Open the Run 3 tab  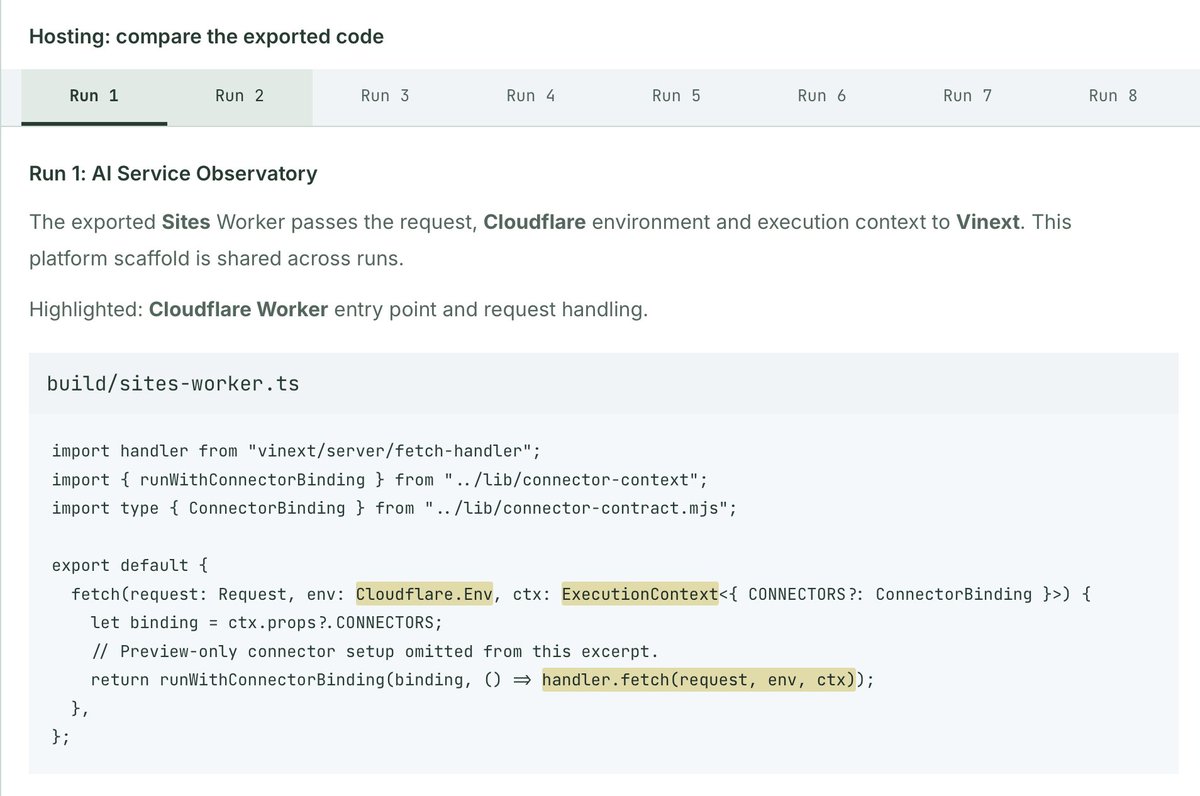tap(385, 96)
